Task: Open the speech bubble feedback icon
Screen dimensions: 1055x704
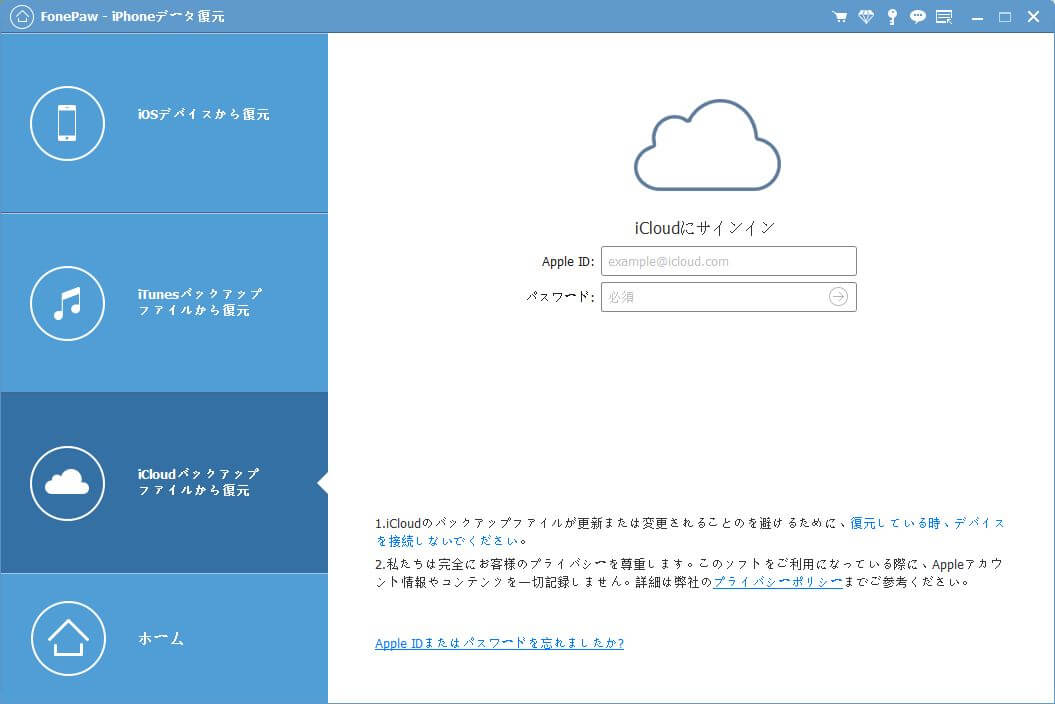Action: (918, 17)
